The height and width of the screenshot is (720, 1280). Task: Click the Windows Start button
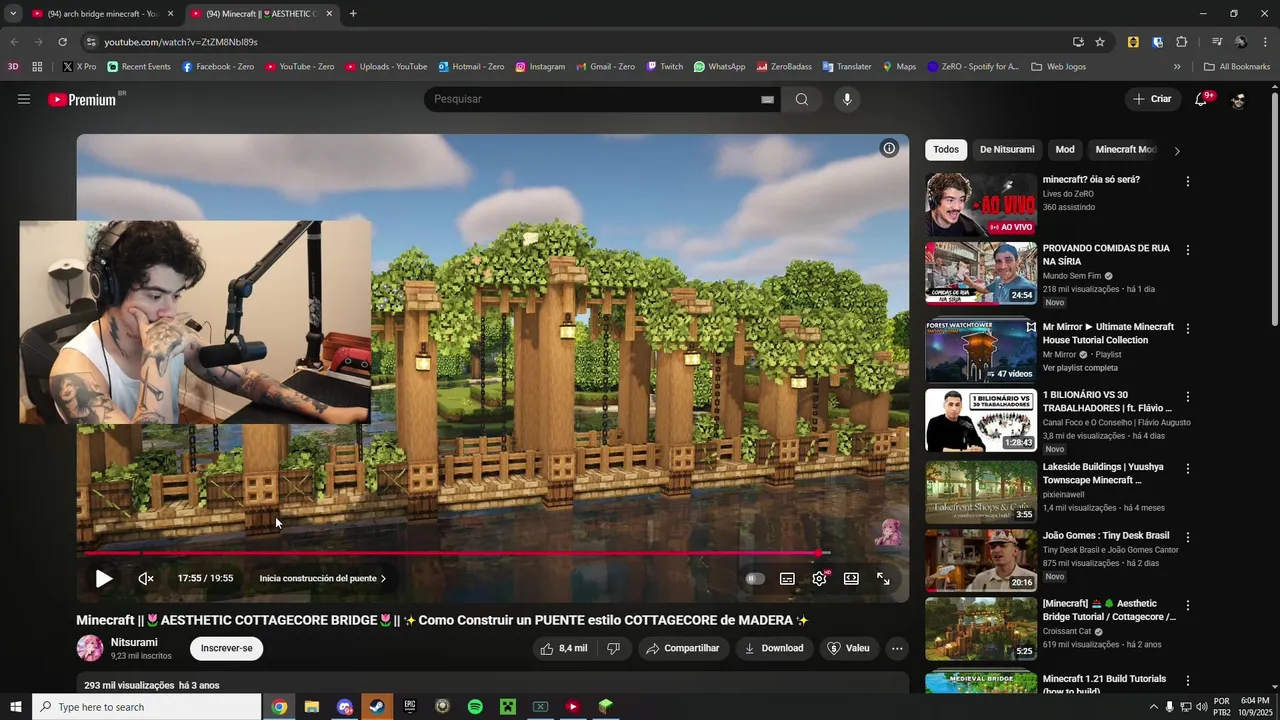click(16, 707)
